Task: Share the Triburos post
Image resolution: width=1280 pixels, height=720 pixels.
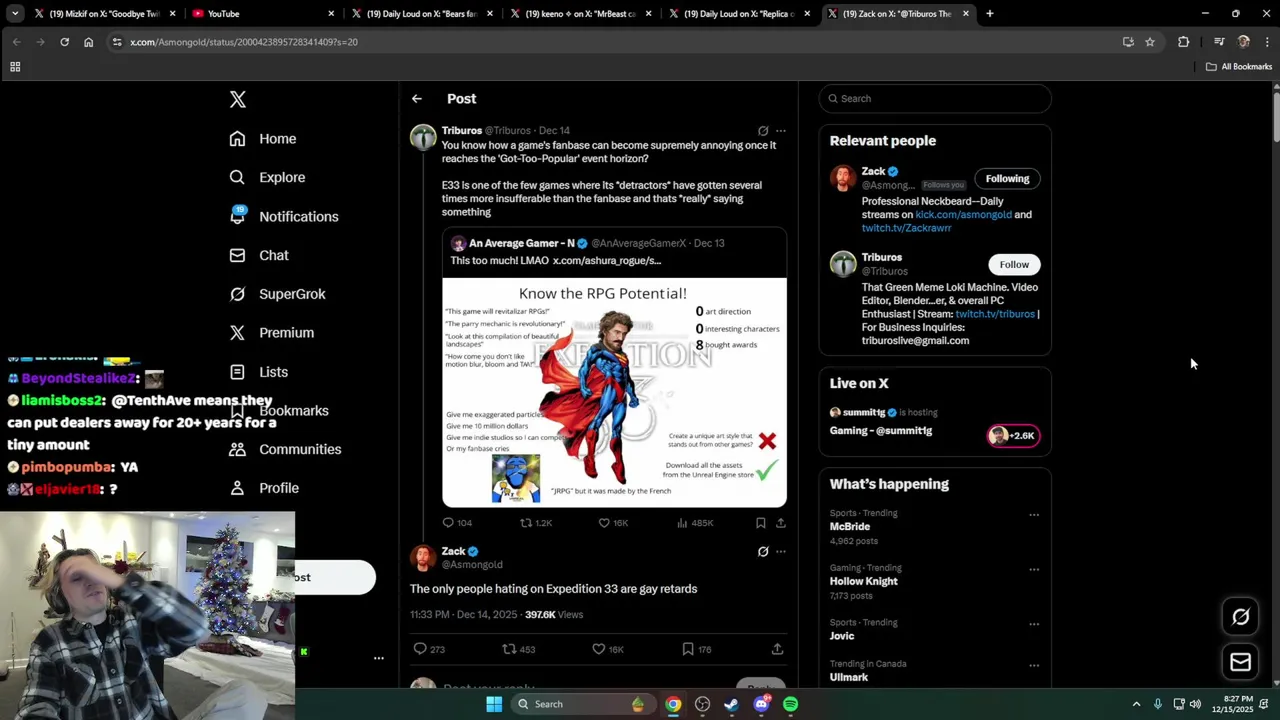Action: click(x=781, y=523)
